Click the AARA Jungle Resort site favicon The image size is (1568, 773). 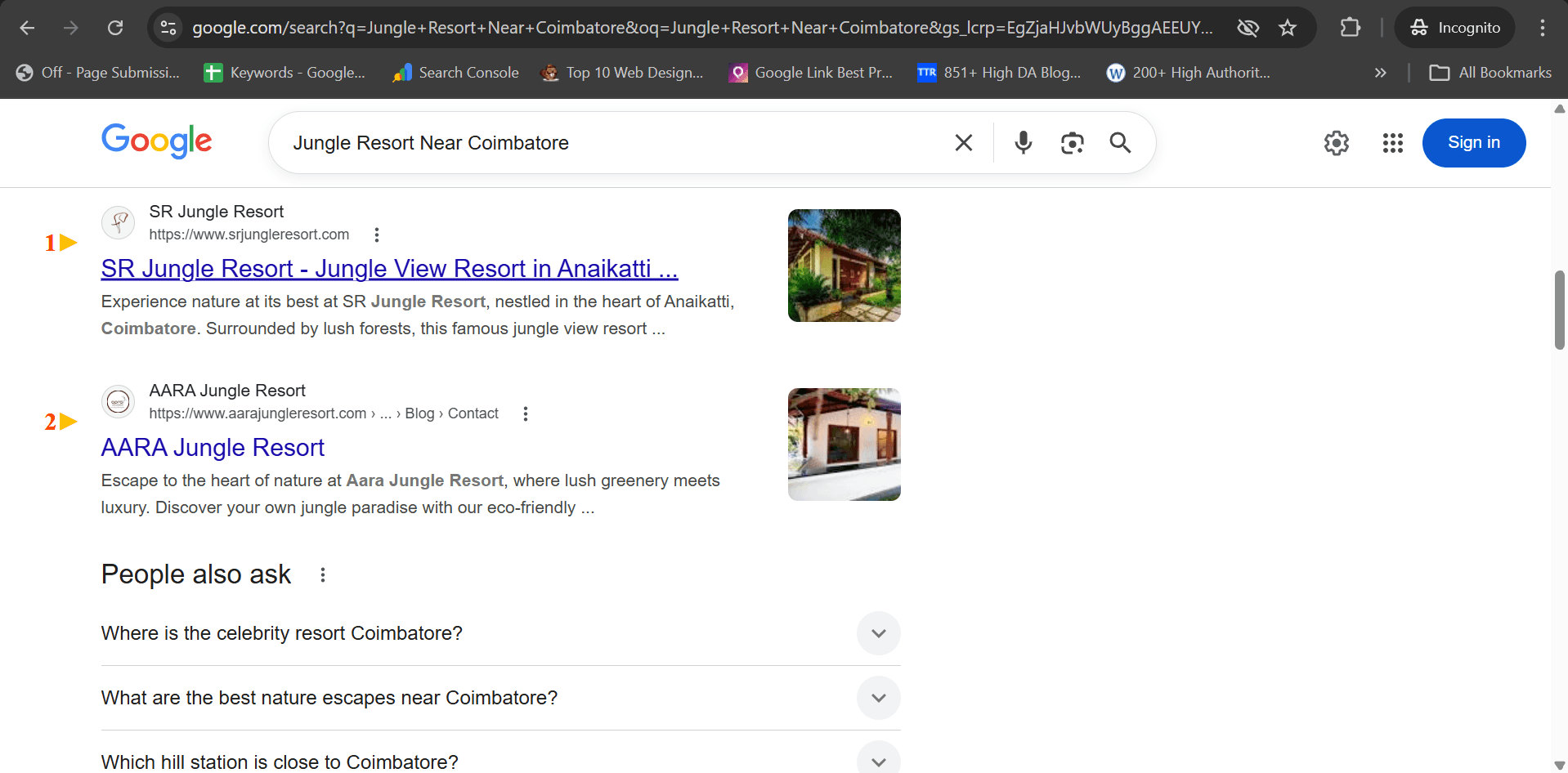pyautogui.click(x=119, y=401)
